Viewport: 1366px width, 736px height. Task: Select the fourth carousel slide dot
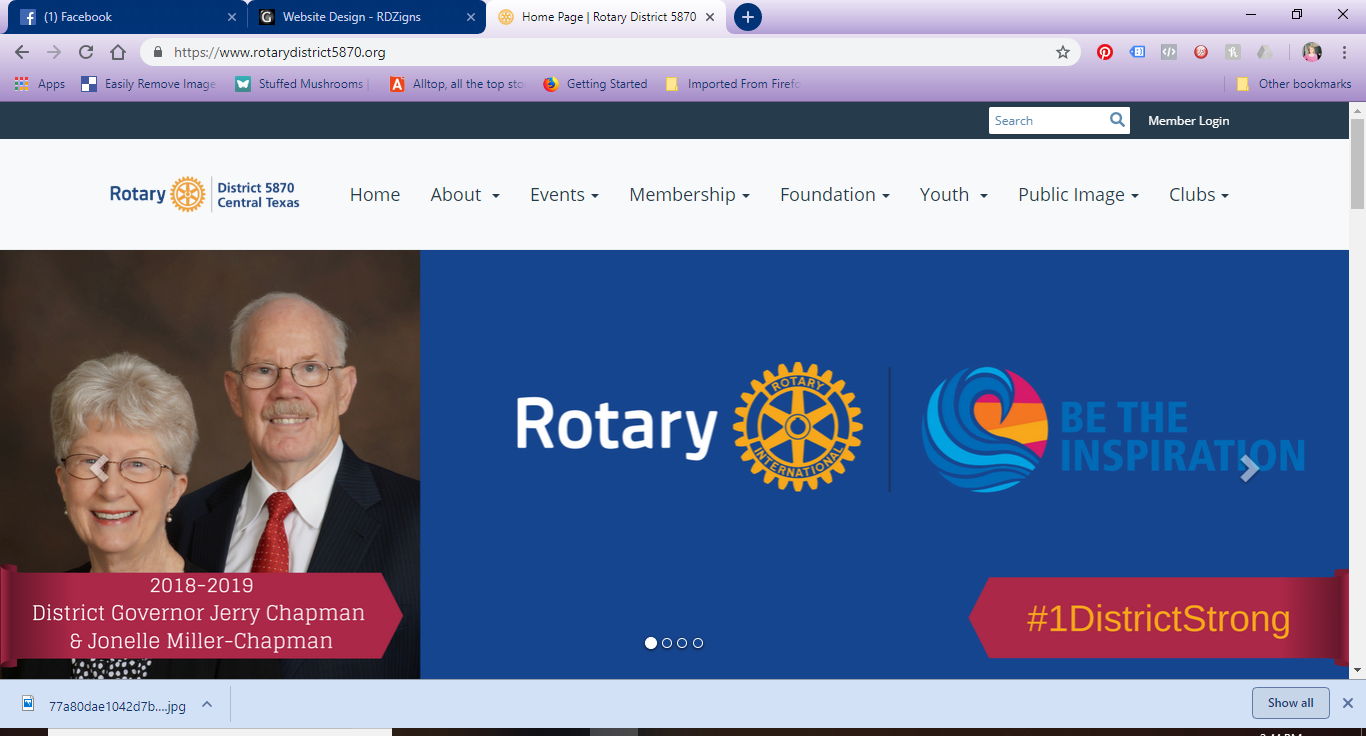point(698,643)
